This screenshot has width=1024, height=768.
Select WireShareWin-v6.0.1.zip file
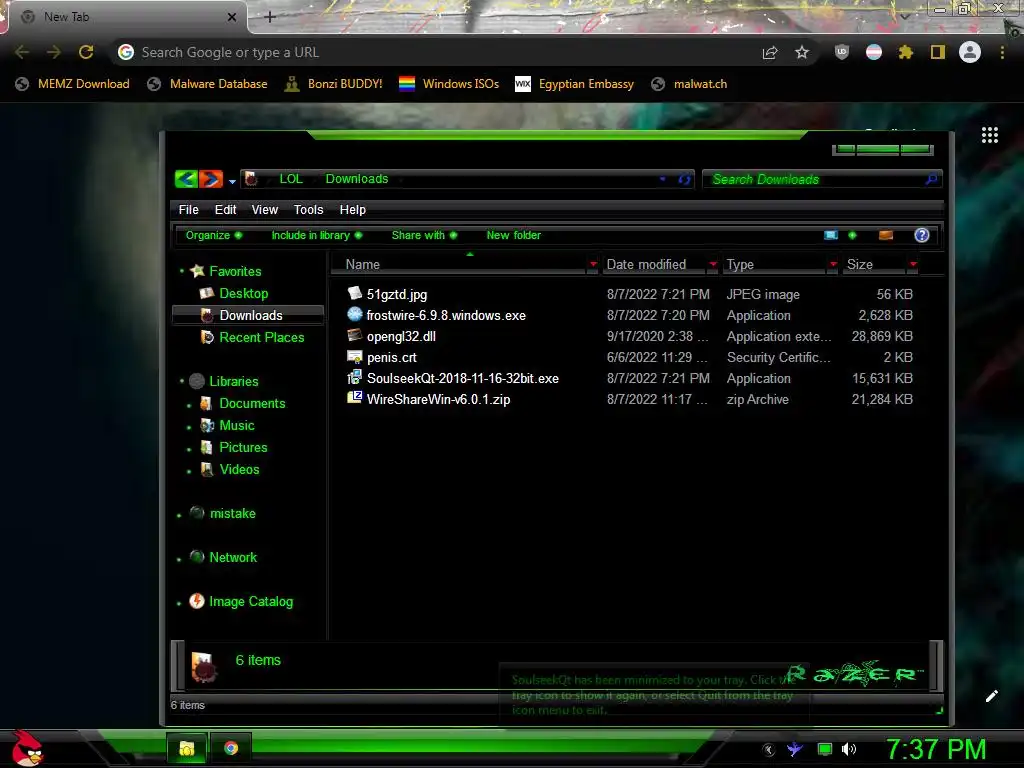pos(438,399)
